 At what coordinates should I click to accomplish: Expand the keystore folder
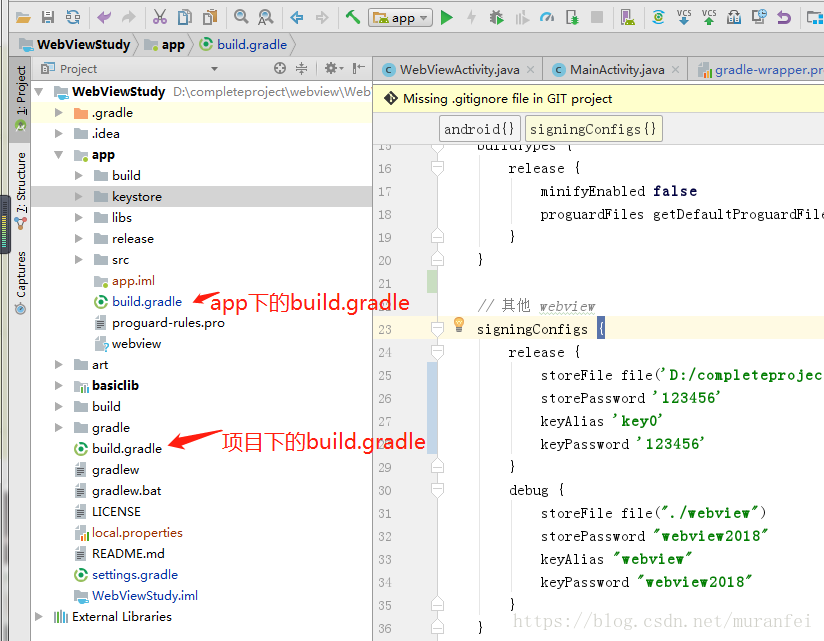click(x=79, y=197)
